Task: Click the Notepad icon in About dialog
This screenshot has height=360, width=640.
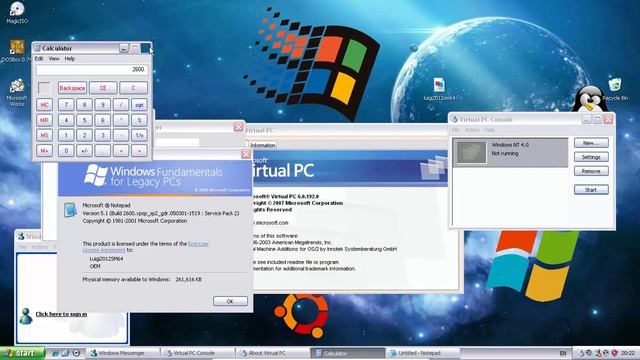Action: pos(70,209)
